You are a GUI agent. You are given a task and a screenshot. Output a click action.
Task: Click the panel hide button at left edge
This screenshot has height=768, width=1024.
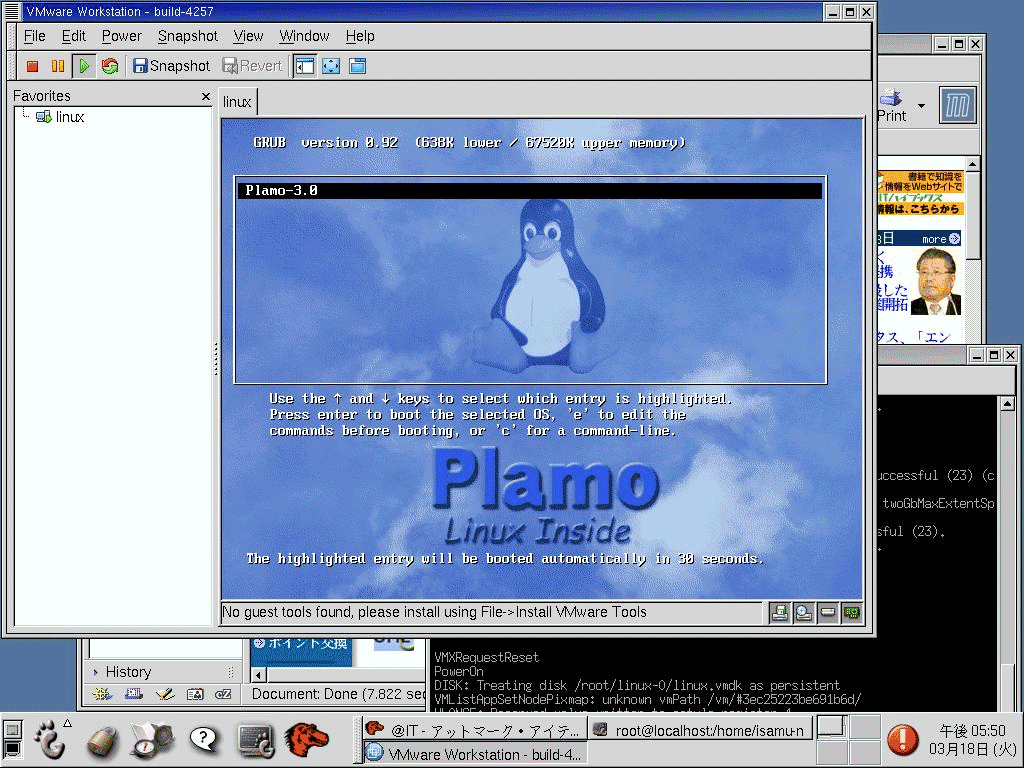pos(12,729)
